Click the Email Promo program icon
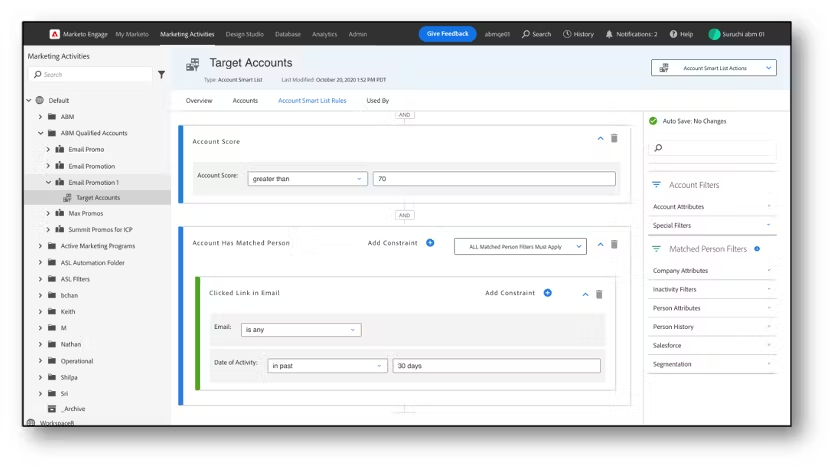 60,149
